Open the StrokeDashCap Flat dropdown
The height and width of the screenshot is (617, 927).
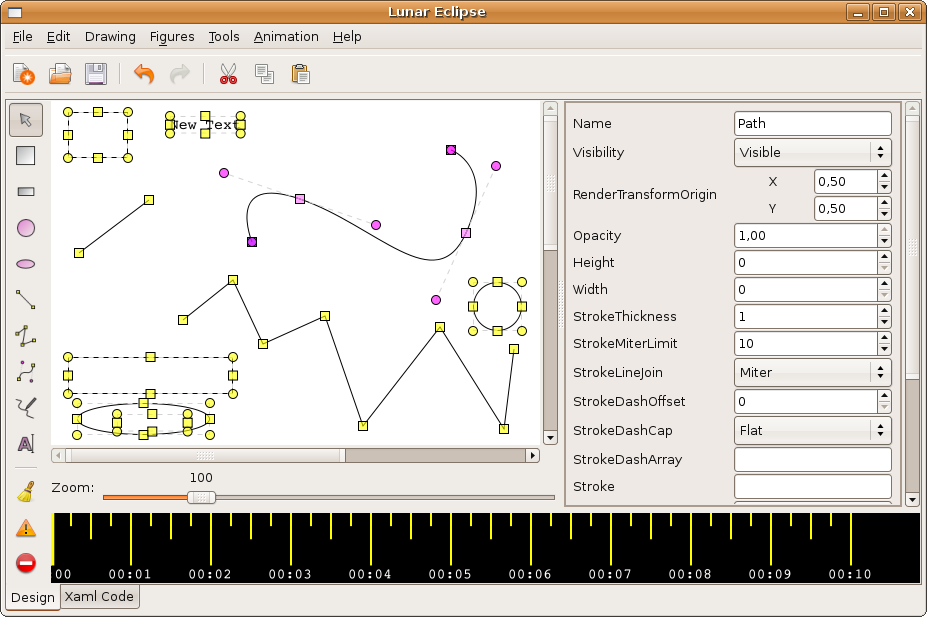tap(812, 430)
